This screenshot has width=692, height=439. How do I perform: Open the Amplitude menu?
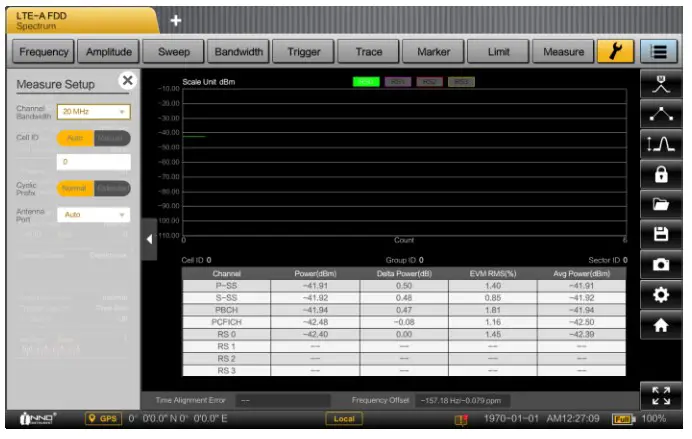point(109,52)
